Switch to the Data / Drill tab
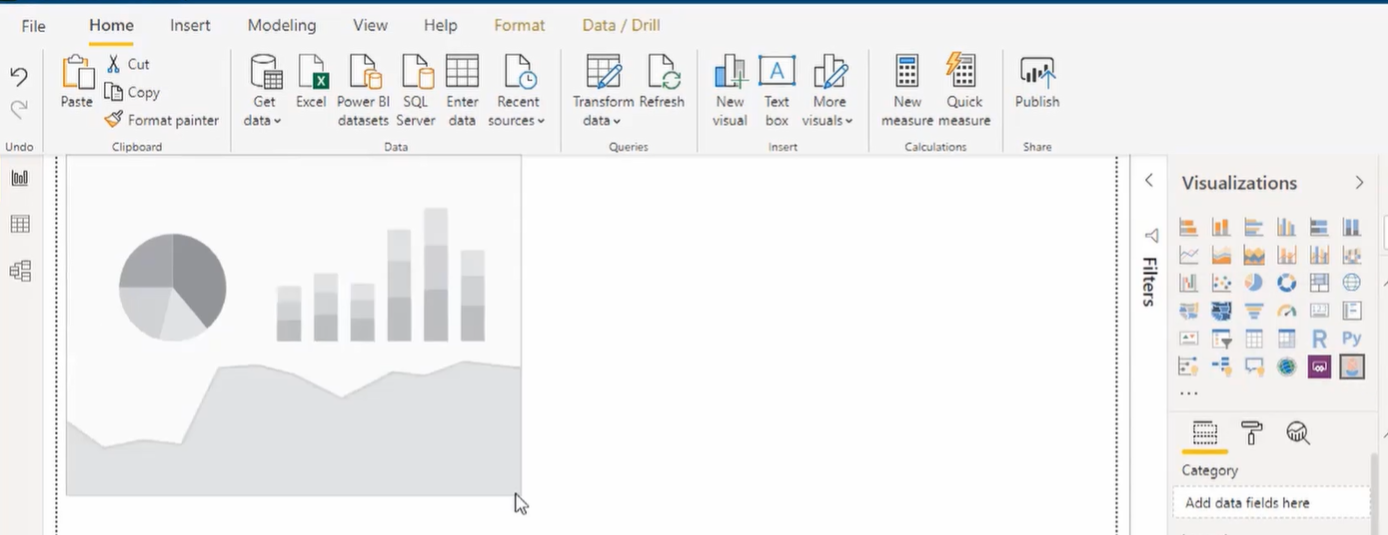This screenshot has width=1388, height=535. [621, 25]
